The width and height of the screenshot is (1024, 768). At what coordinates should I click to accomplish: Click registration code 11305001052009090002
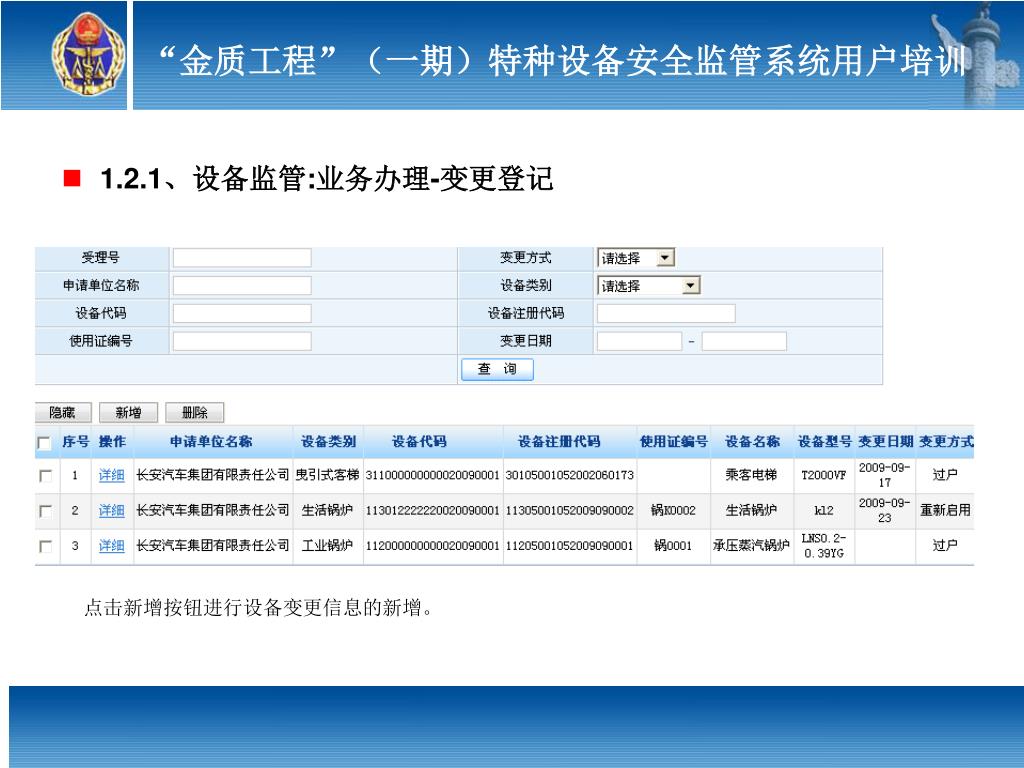[x=569, y=511]
